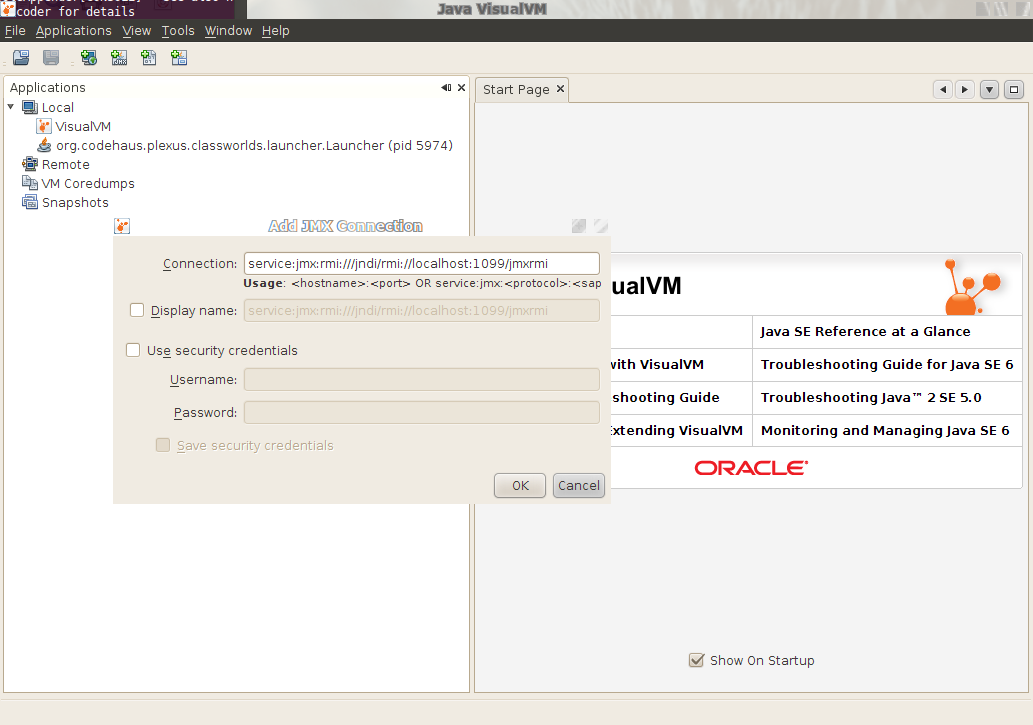Click the Usage hint text

[422, 283]
